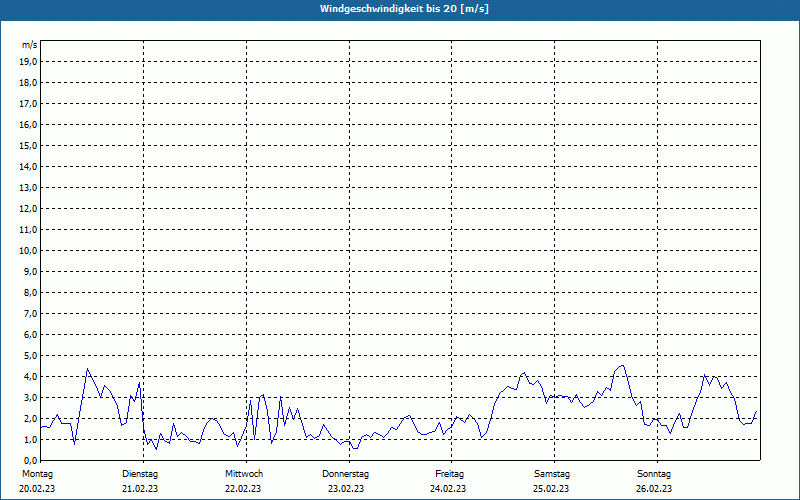Click the Donnerstag day label

tap(345, 474)
